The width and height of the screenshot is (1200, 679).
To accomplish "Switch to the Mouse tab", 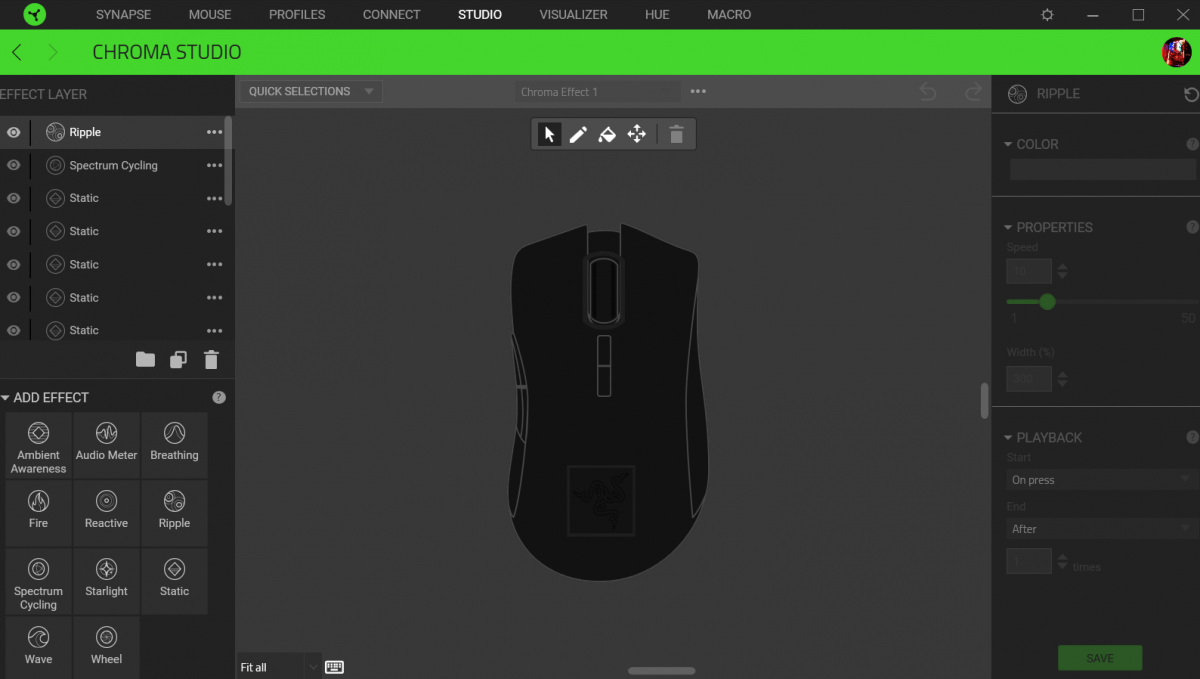I will coord(210,15).
